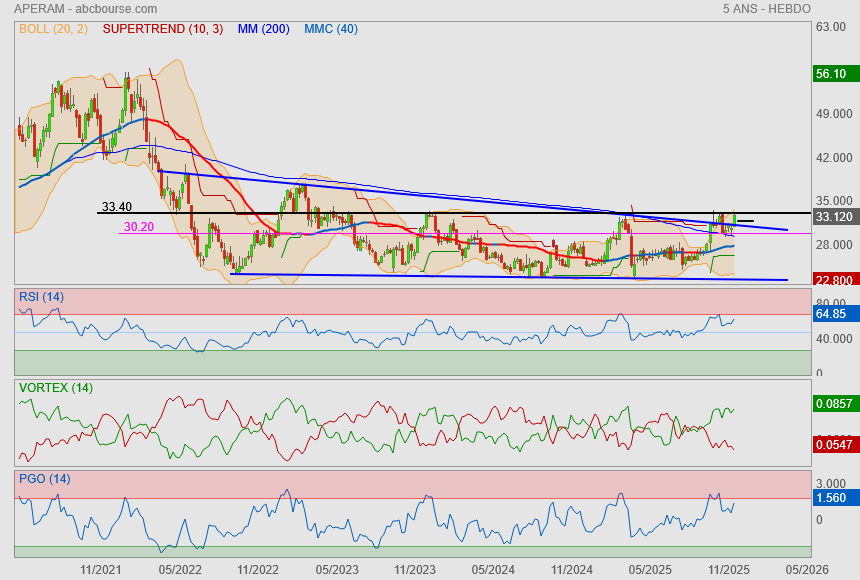The image size is (860, 580).
Task: Click the magenta 30.20 level label
Action: [x=139, y=227]
